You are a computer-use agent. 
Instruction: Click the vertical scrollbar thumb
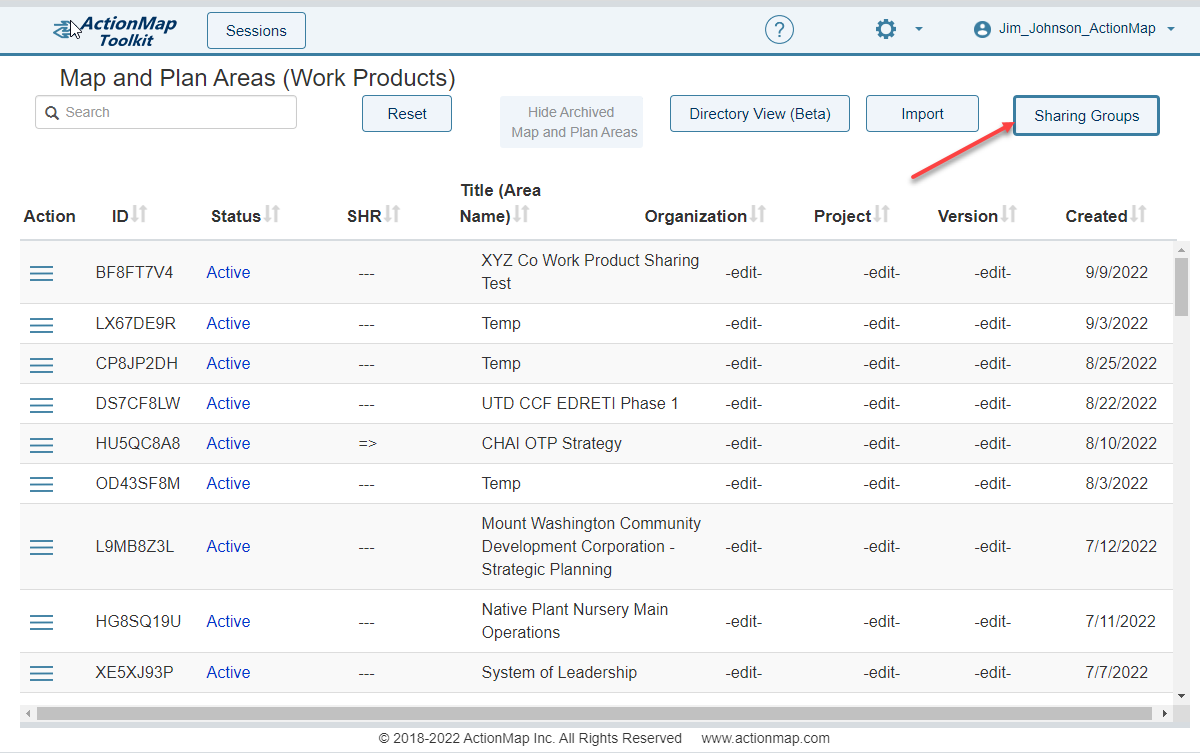click(x=1182, y=287)
